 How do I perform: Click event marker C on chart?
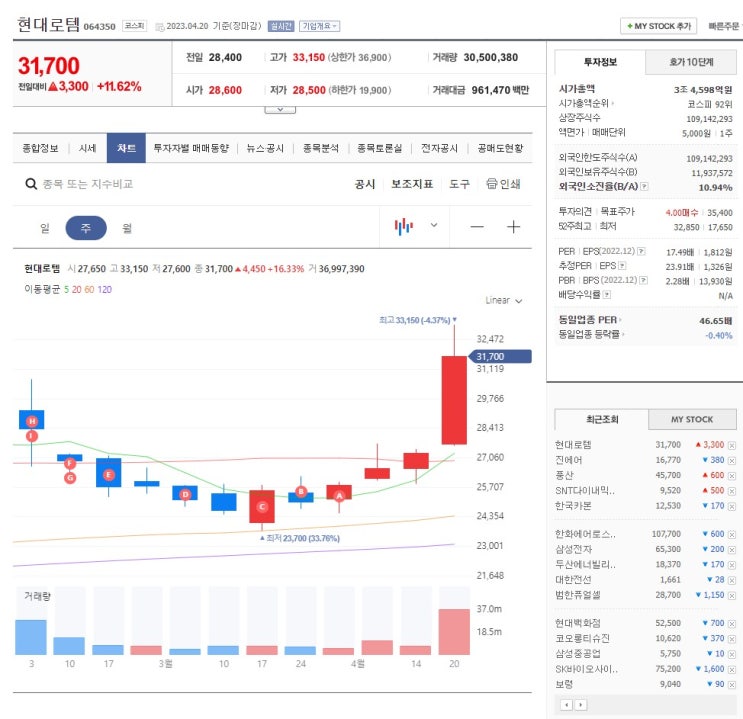click(262, 507)
